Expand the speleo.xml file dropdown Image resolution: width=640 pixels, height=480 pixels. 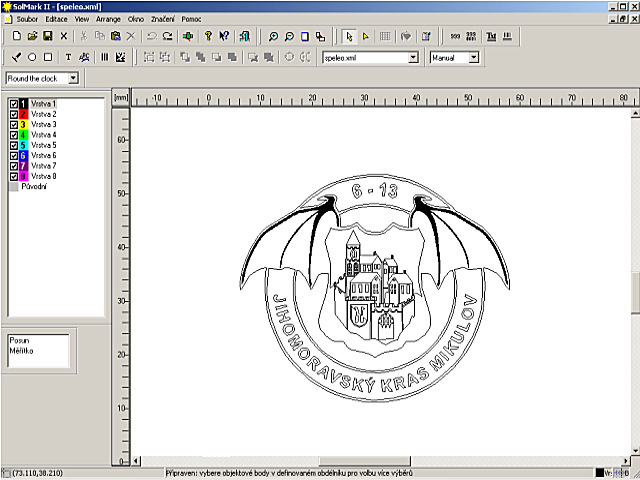click(x=413, y=58)
